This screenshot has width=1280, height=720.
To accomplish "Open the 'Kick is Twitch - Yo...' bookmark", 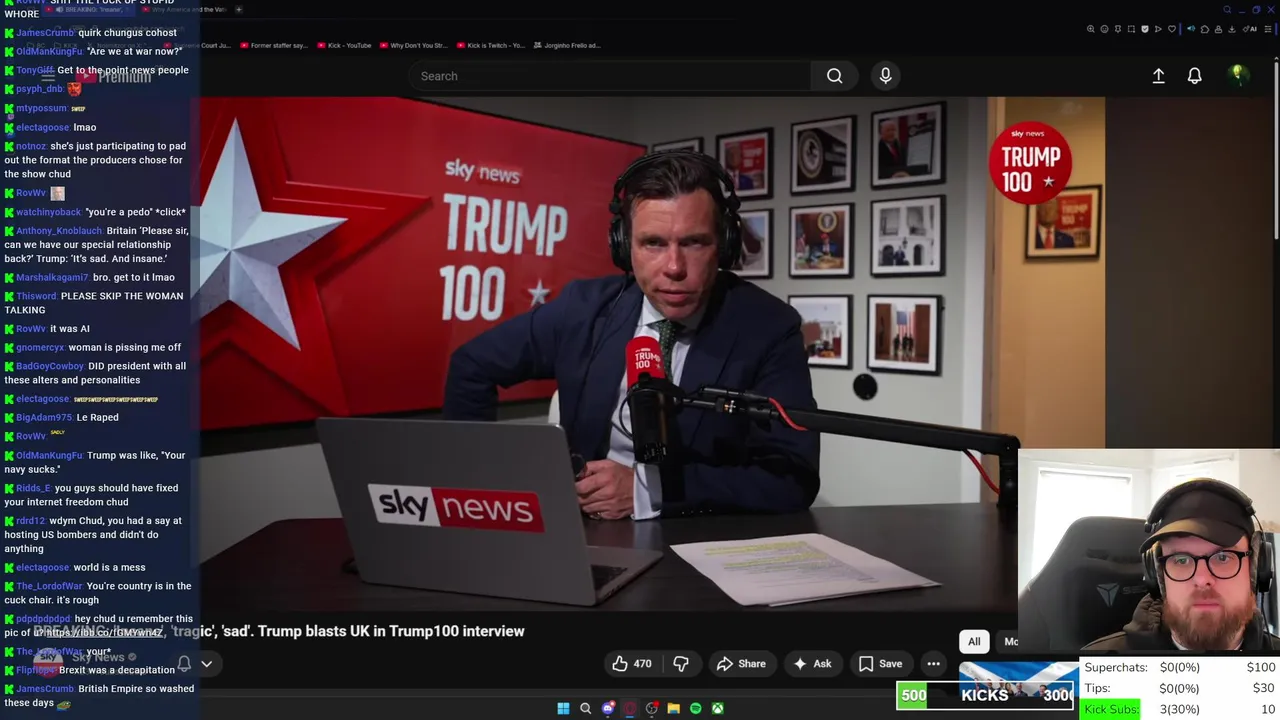I will tap(489, 45).
